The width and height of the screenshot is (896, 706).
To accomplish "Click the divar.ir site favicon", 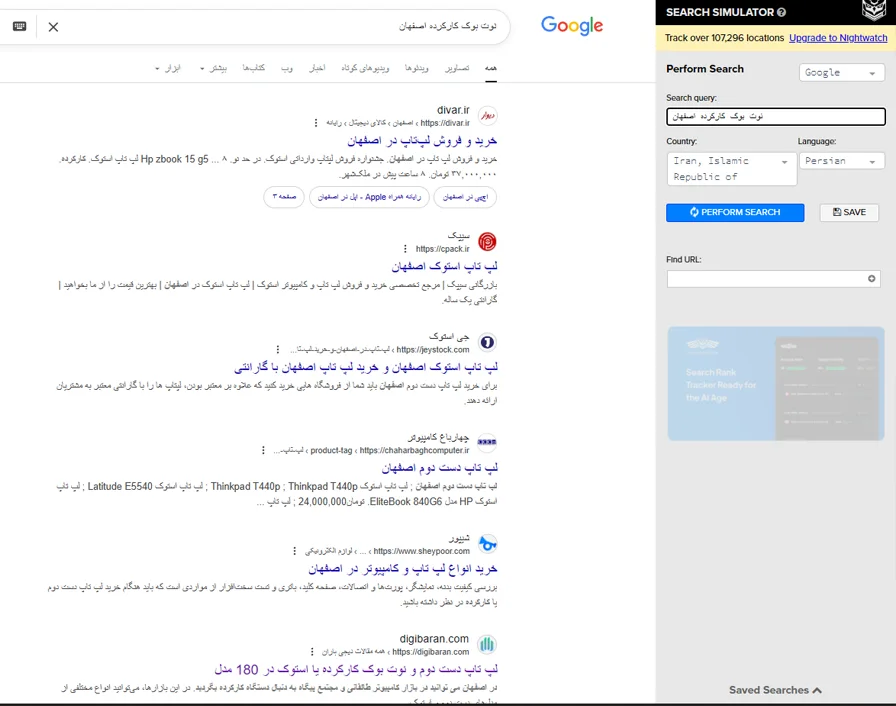I will (487, 116).
